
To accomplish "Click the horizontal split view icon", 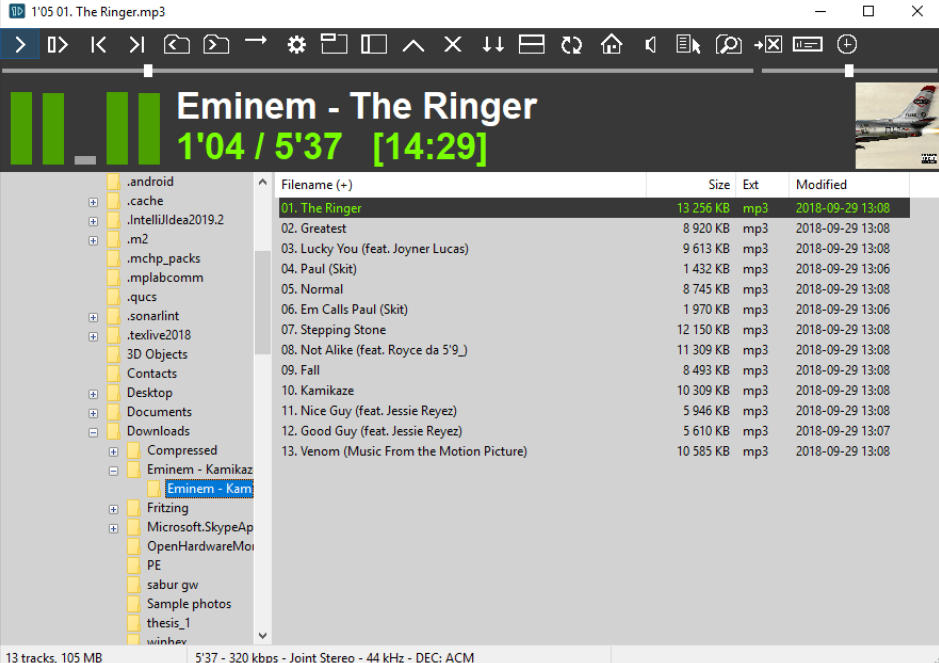I will (x=532, y=44).
